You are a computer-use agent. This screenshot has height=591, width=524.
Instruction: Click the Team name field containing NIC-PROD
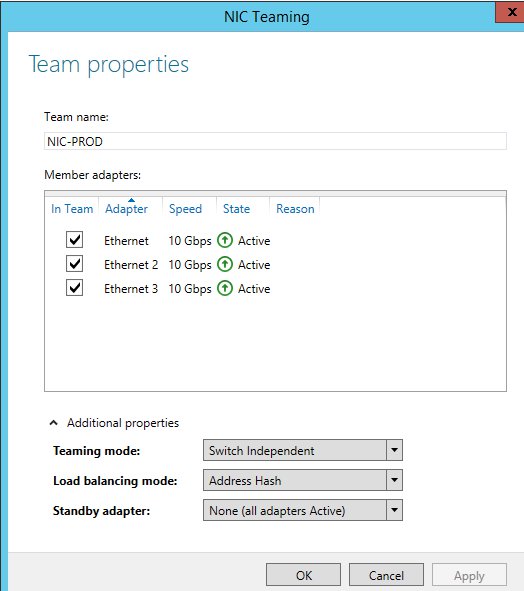275,141
